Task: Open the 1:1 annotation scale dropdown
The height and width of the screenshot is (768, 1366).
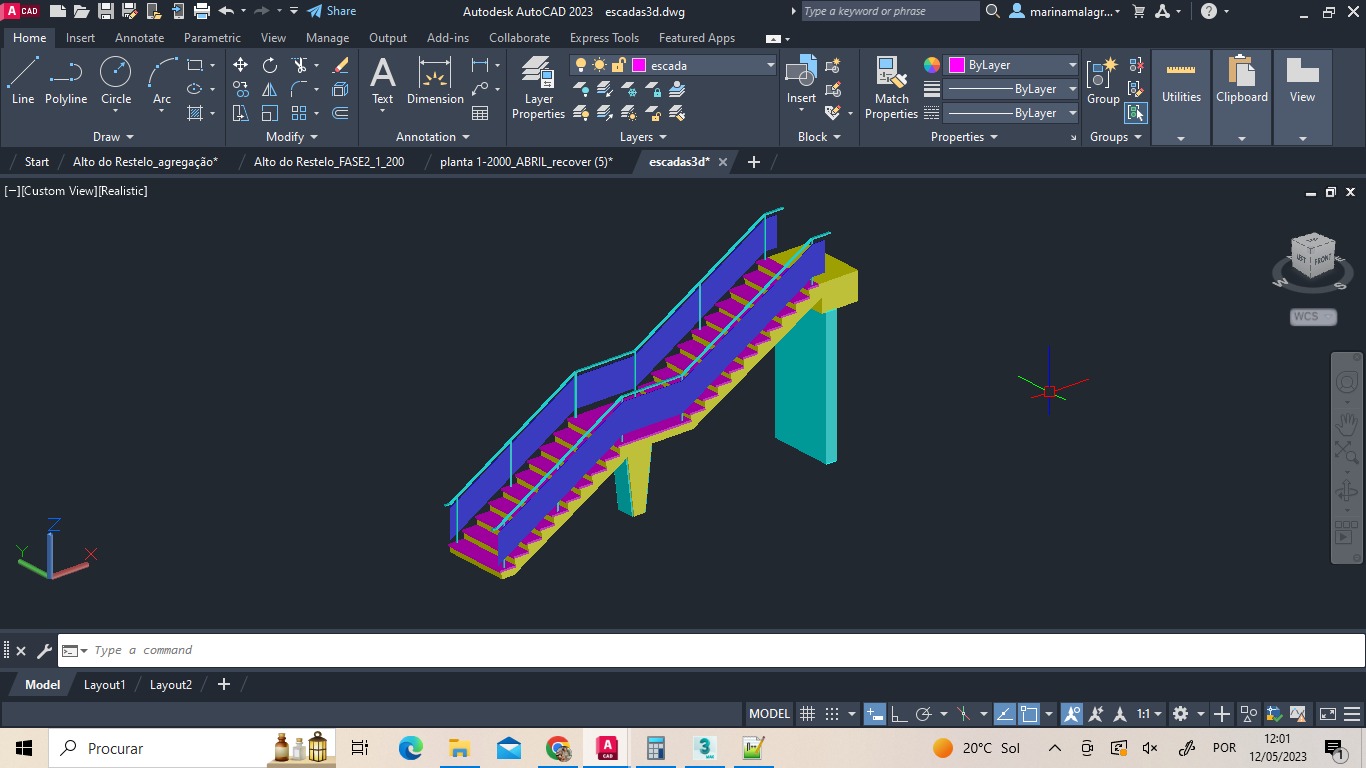Action: tap(1149, 714)
